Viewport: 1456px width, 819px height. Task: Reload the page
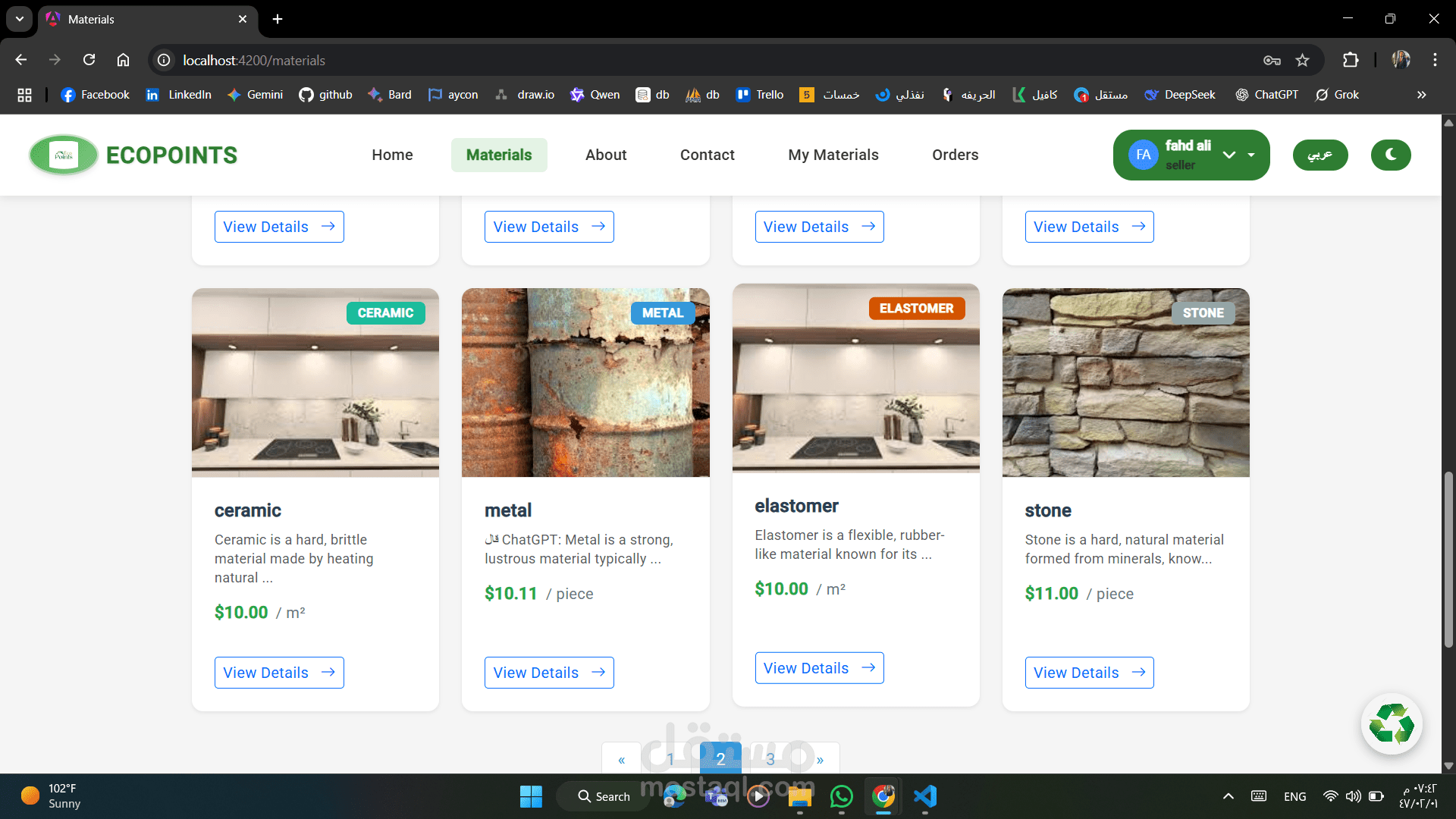pos(89,60)
